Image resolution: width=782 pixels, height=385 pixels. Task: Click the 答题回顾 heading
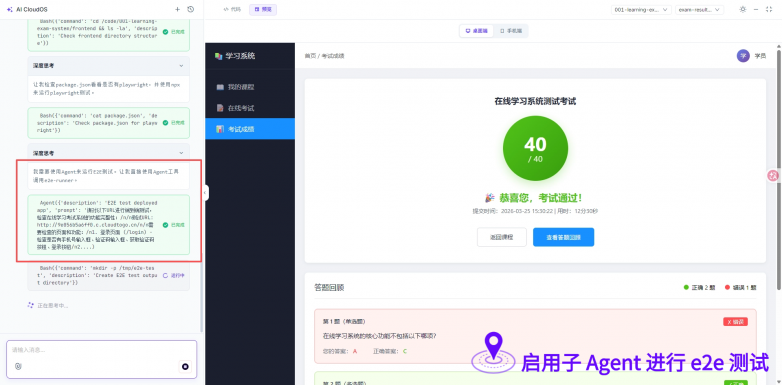click(329, 288)
